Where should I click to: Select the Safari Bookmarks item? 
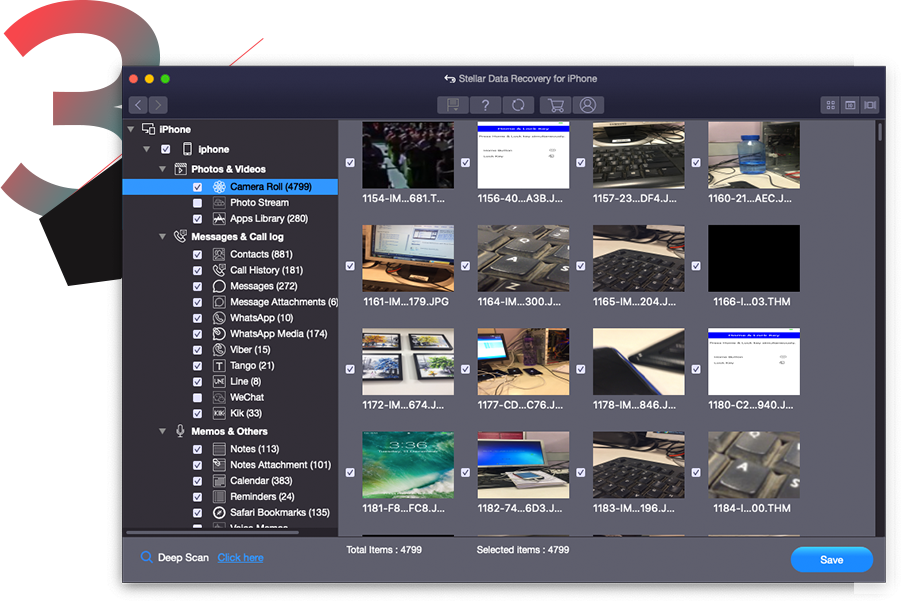click(x=270, y=511)
